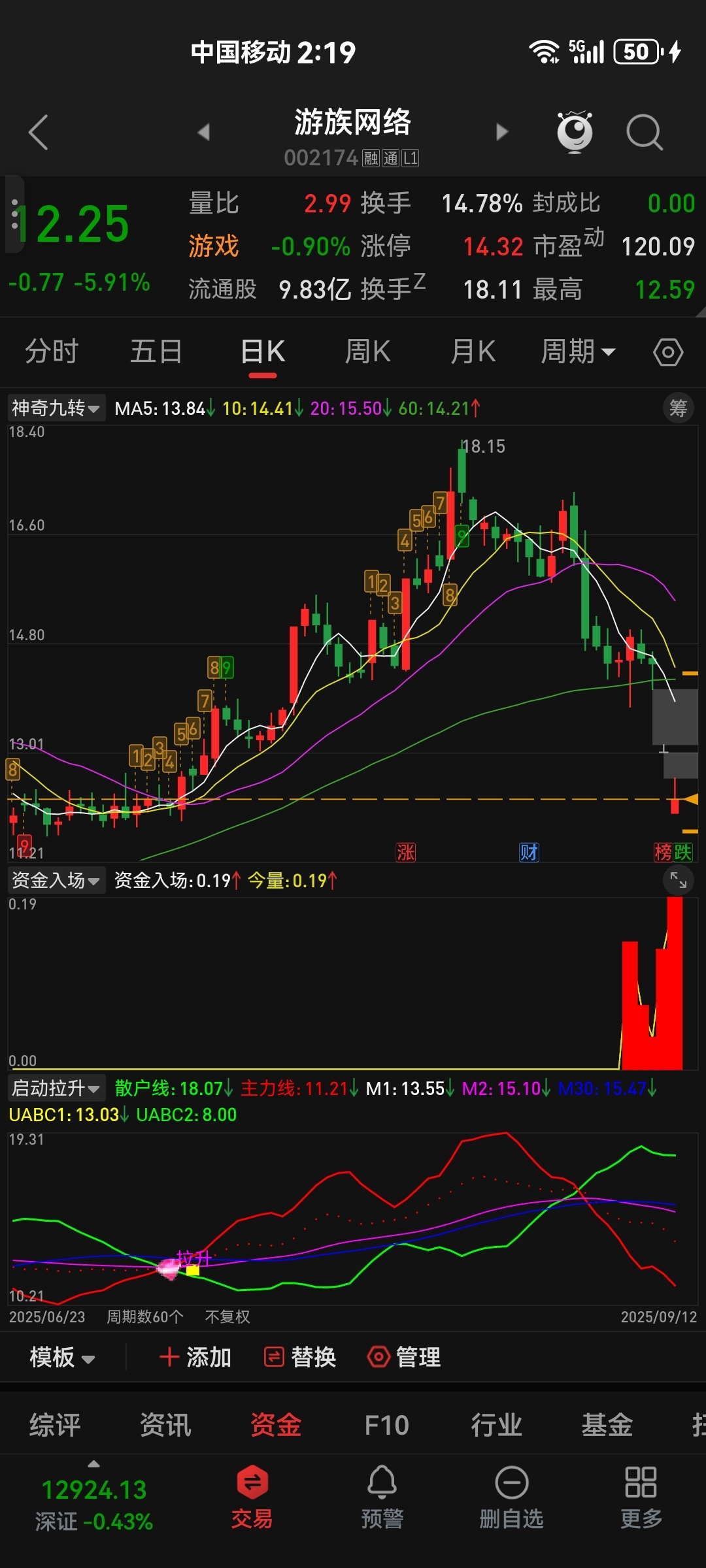Open search with magnifier icon
This screenshot has width=706, height=1568.
click(645, 133)
